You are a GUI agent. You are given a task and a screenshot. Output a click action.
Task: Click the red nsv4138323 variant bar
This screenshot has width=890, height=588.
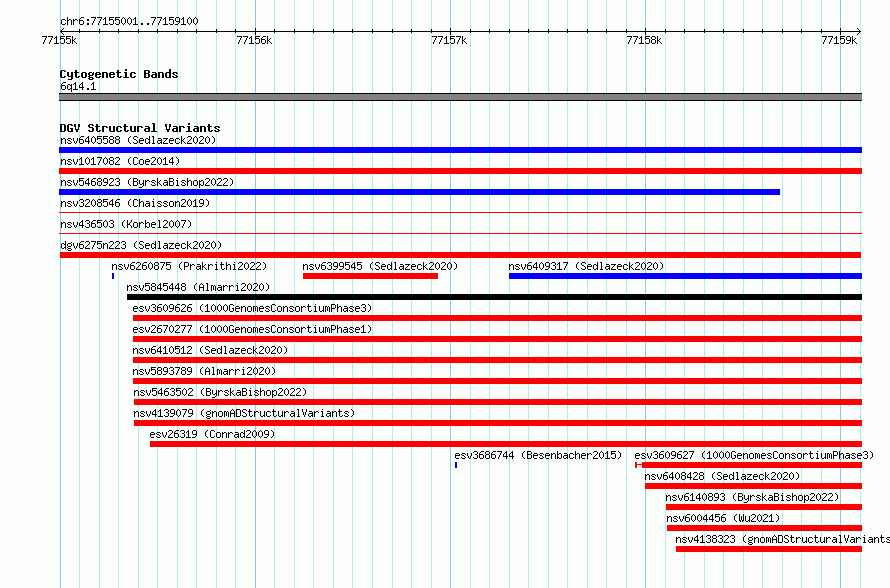coord(769,549)
